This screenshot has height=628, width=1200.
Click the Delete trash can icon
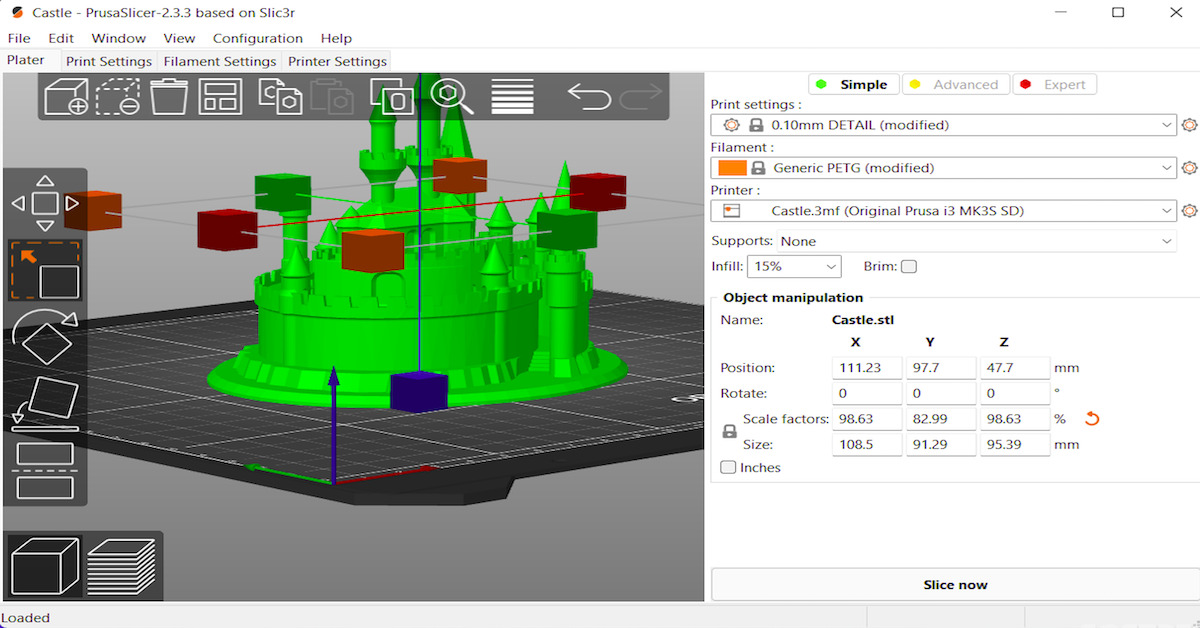pos(169,97)
